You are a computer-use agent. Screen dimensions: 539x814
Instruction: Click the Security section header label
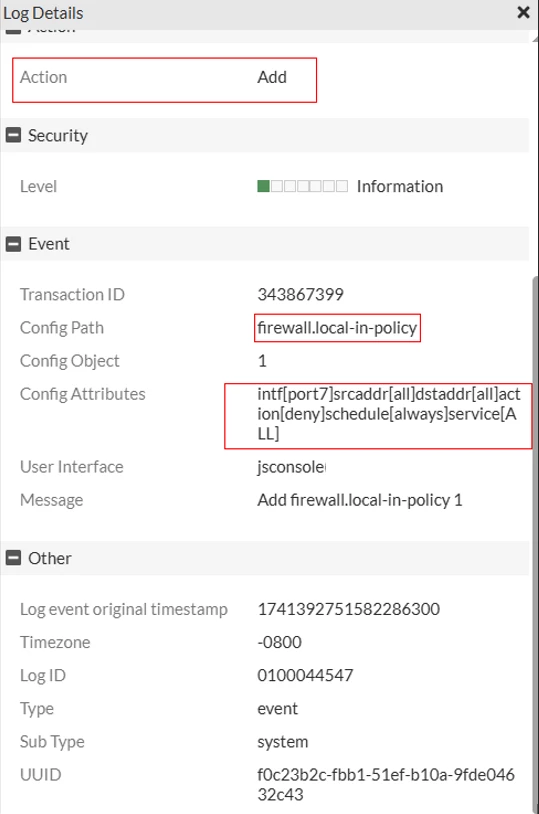coord(58,135)
